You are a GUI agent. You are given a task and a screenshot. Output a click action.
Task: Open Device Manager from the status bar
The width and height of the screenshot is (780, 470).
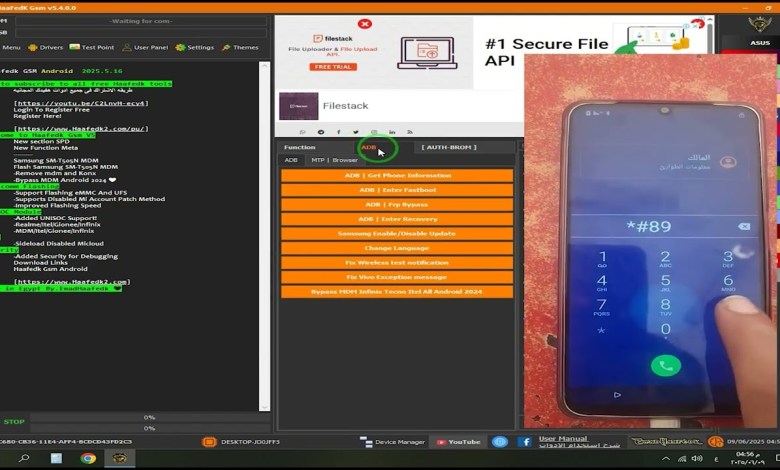pos(392,442)
